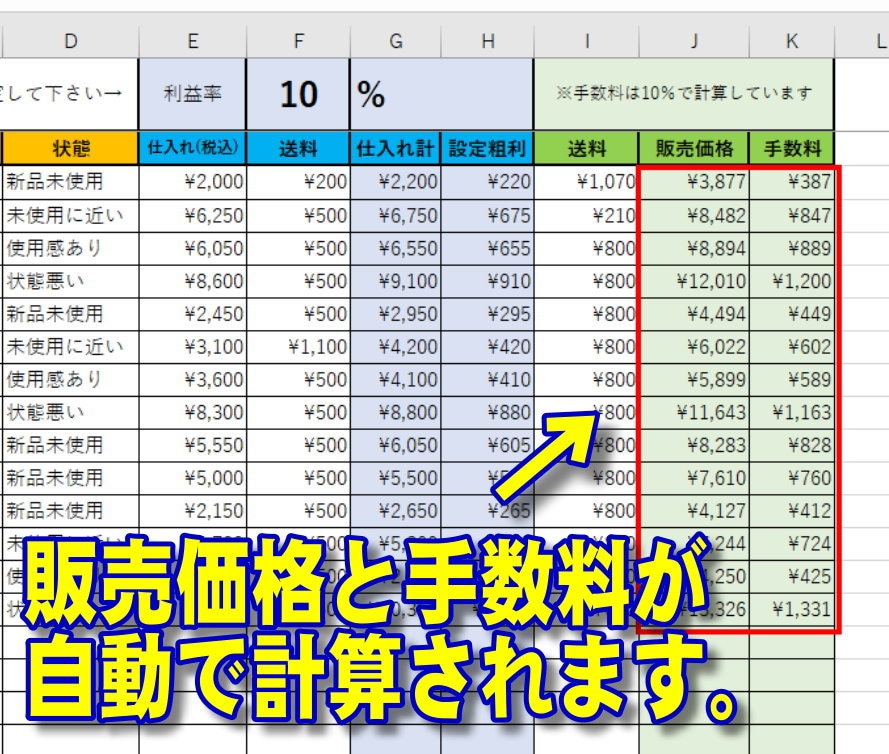
Task: Click purchase cost cell ¥6,250
Action: tap(193, 215)
